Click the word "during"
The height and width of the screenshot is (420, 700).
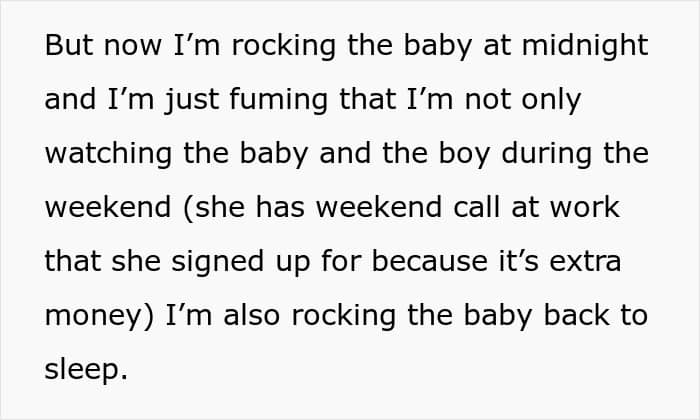(x=547, y=154)
